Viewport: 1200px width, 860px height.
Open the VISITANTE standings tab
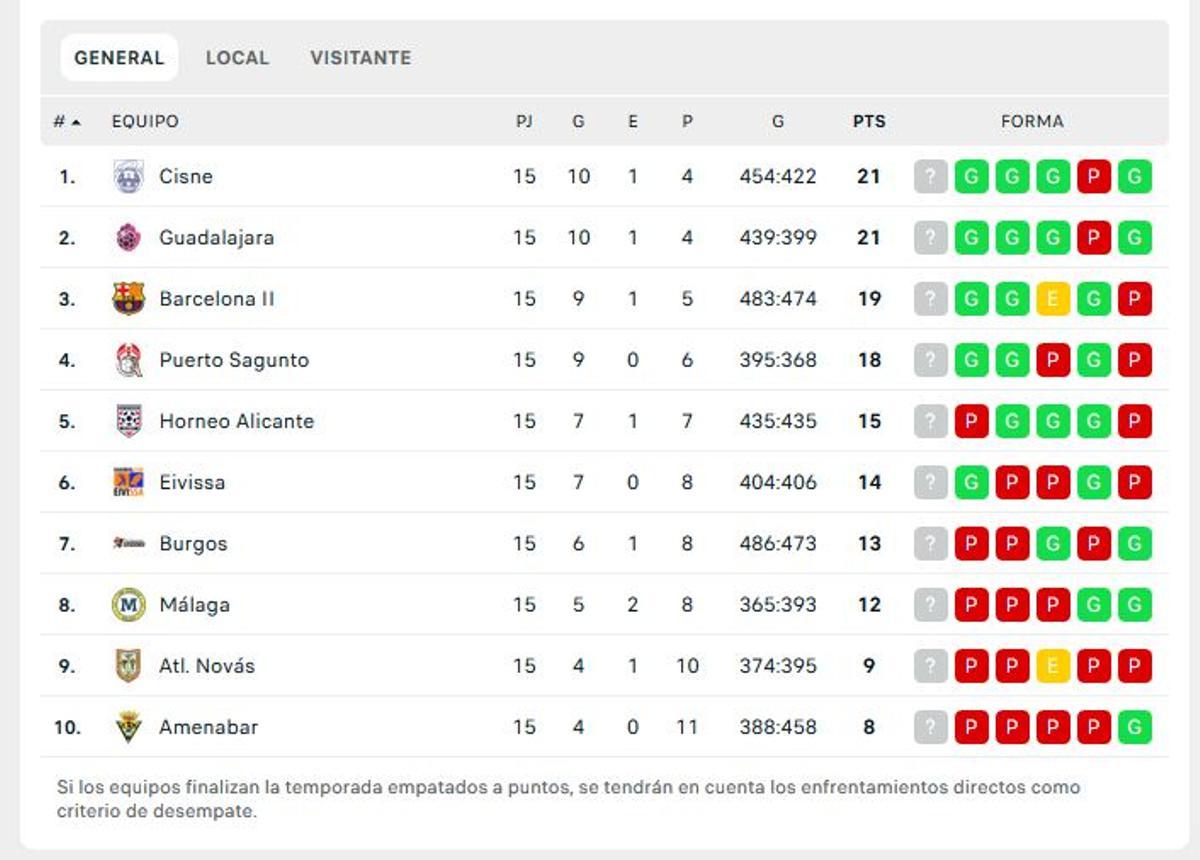(362, 57)
